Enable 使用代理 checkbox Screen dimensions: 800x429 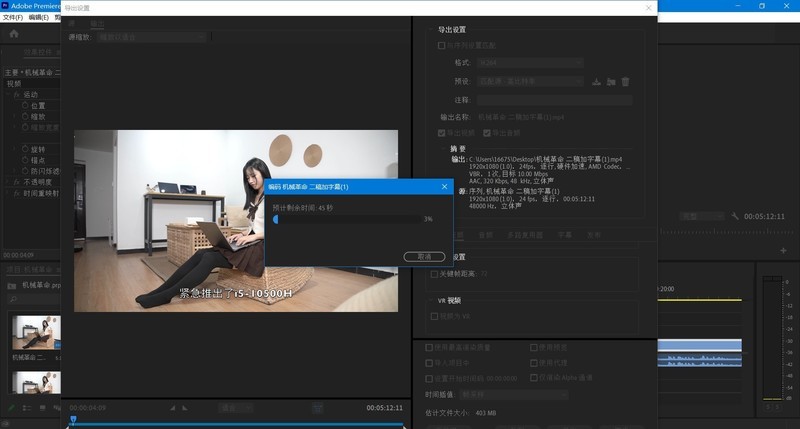click(x=534, y=363)
